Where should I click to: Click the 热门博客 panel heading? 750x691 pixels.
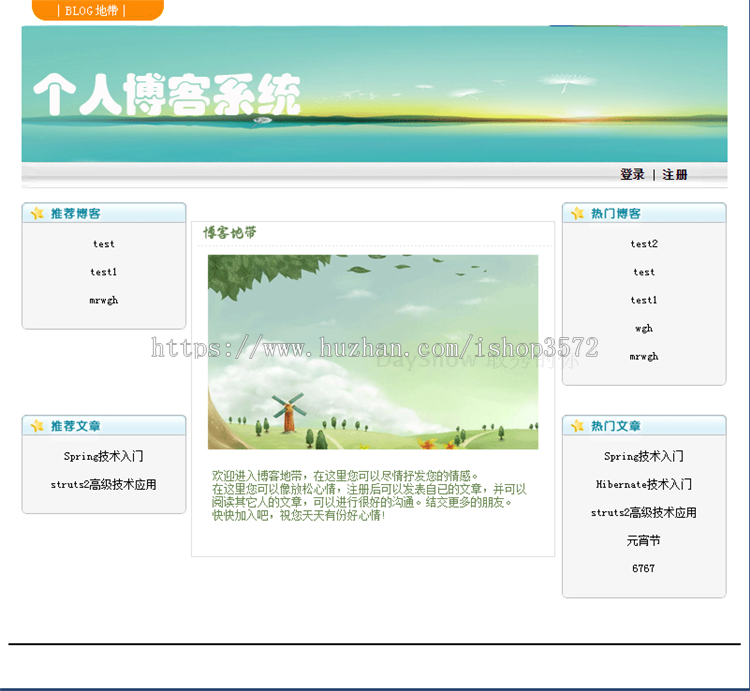click(616, 213)
